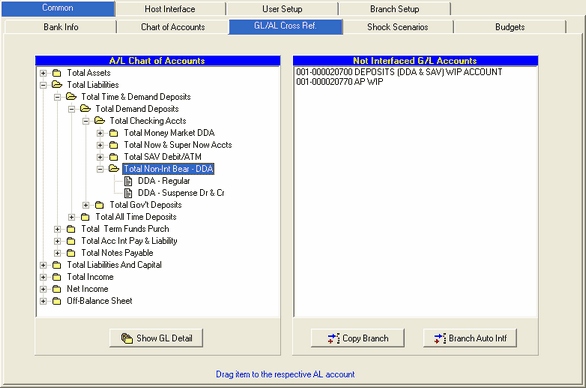The image size is (586, 388).
Task: Select the 'Total Notes Payable' label
Action: [117, 253]
